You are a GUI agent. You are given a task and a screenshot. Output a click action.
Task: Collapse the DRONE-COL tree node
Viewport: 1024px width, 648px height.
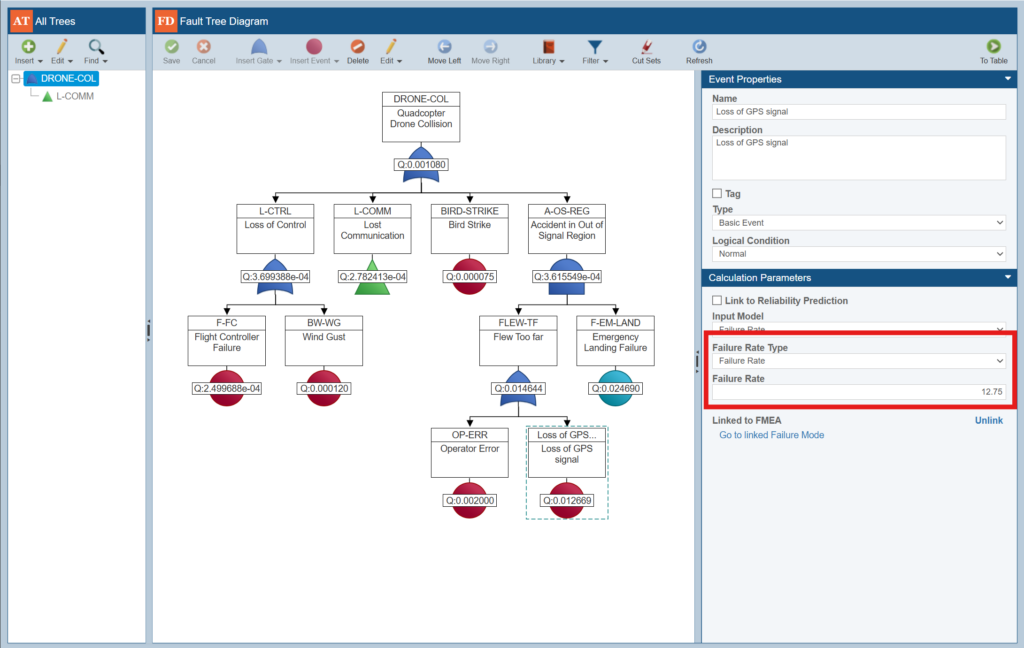(x=16, y=78)
